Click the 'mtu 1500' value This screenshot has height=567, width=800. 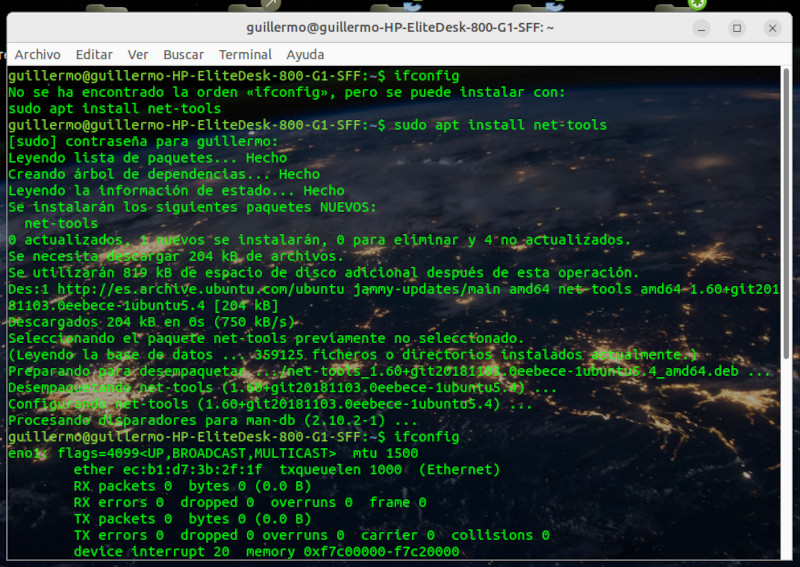[x=385, y=453]
